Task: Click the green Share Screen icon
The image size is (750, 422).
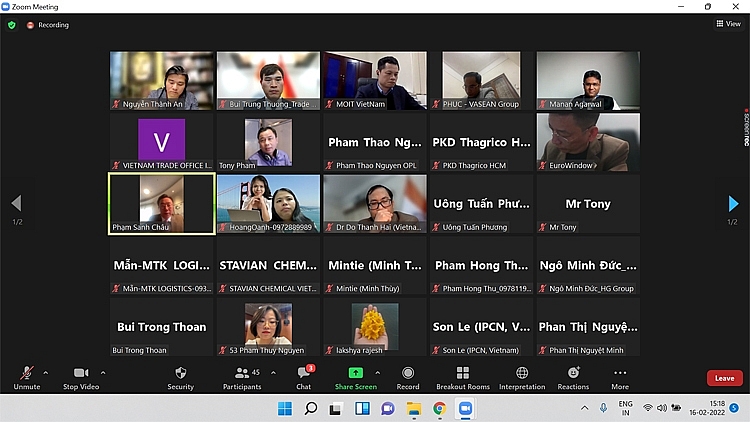Action: (355, 373)
